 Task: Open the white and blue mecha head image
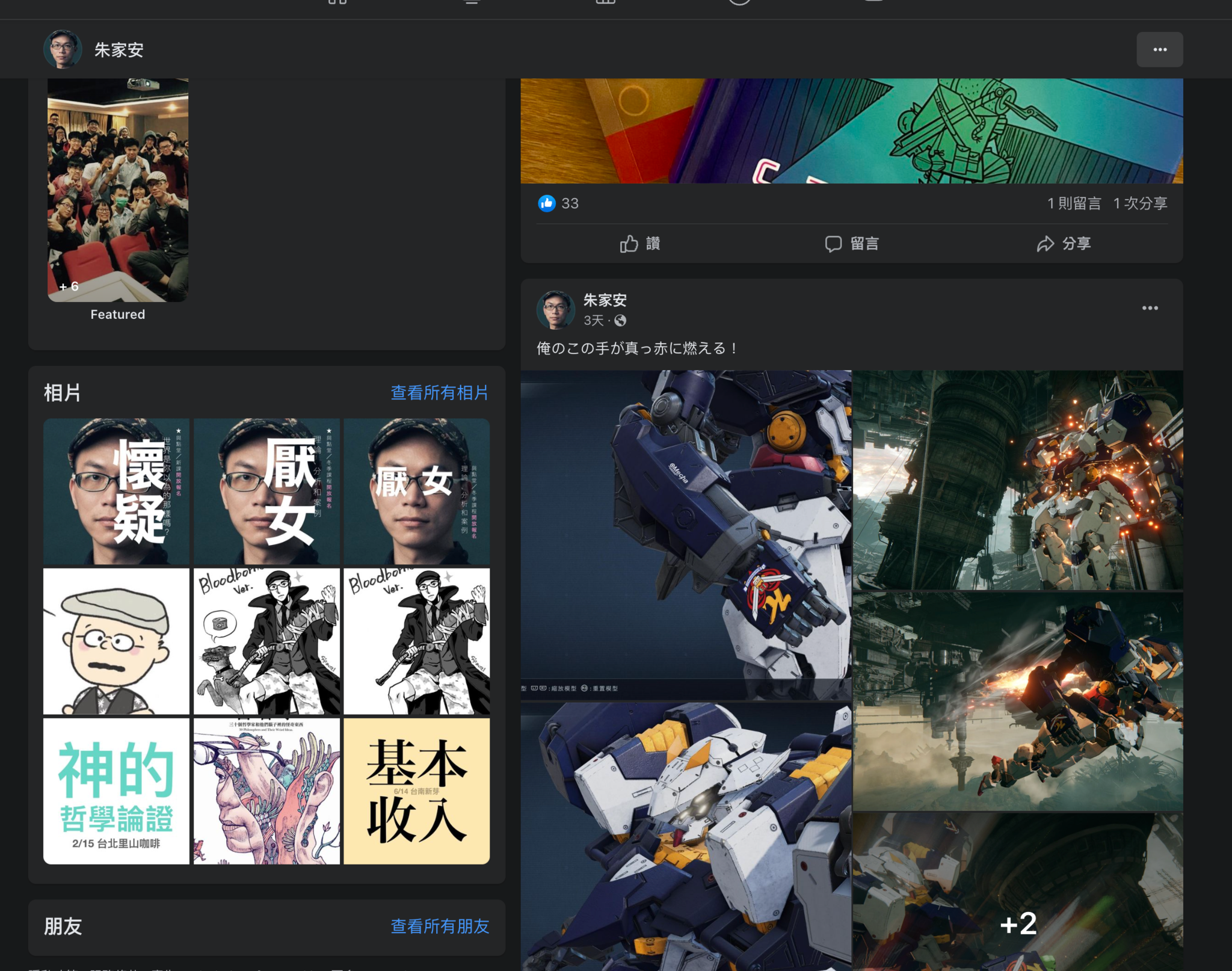point(686,836)
